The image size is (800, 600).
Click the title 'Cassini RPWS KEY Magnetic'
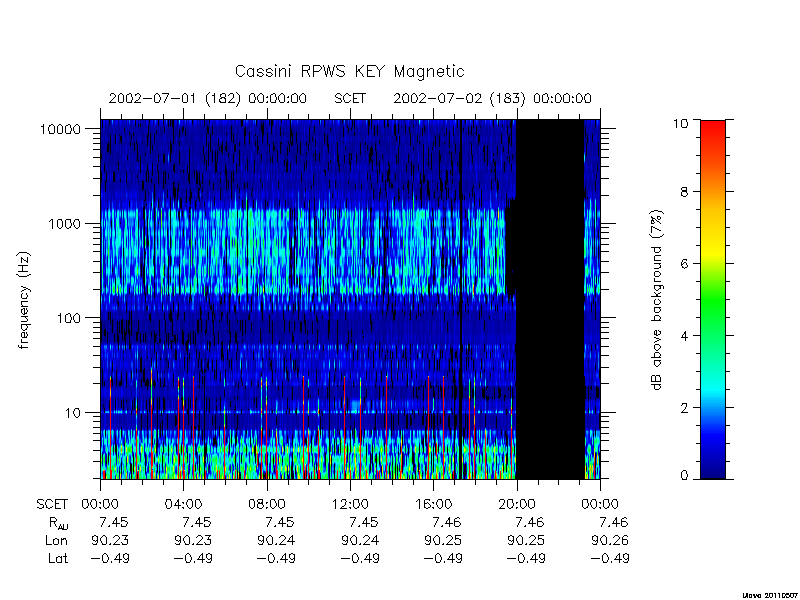349,71
